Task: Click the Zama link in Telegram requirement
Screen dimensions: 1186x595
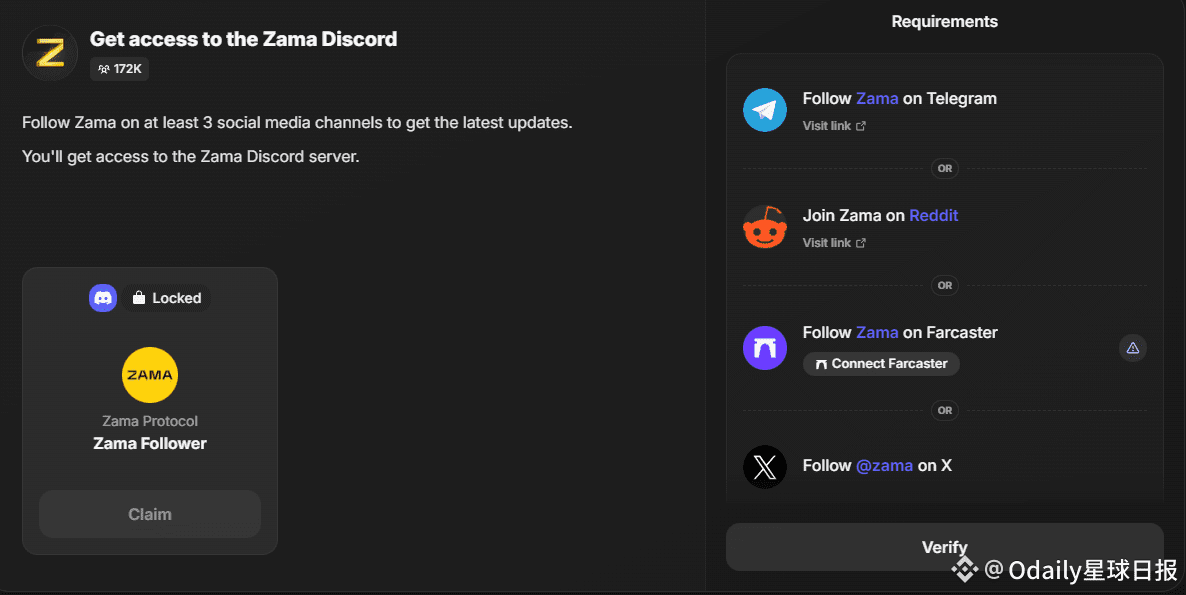Action: [877, 98]
